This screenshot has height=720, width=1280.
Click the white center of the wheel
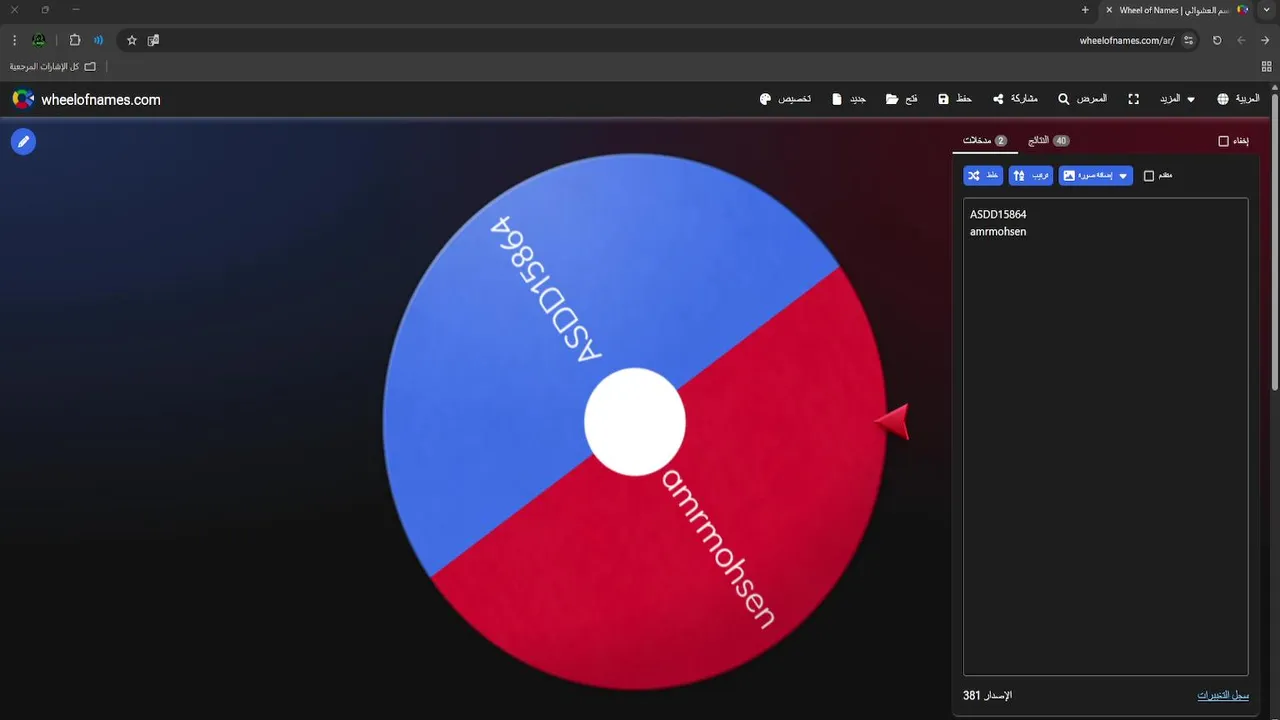[x=635, y=421]
